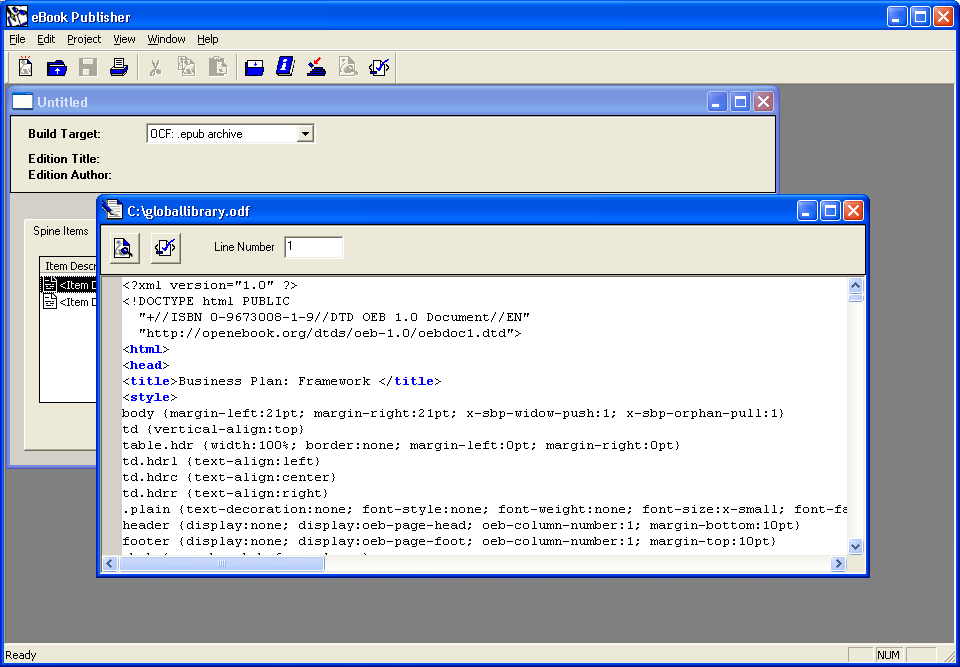Click the Item Description column header
This screenshot has height=667, width=960.
tap(70, 266)
